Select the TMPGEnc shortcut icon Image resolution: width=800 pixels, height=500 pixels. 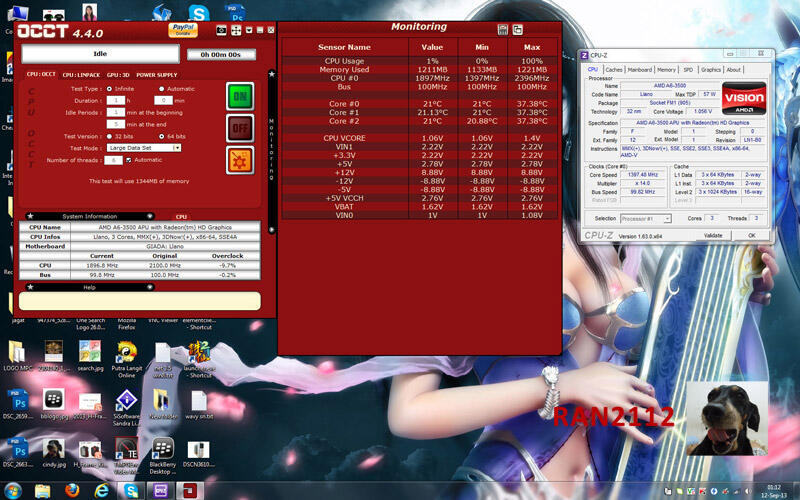pos(127,456)
